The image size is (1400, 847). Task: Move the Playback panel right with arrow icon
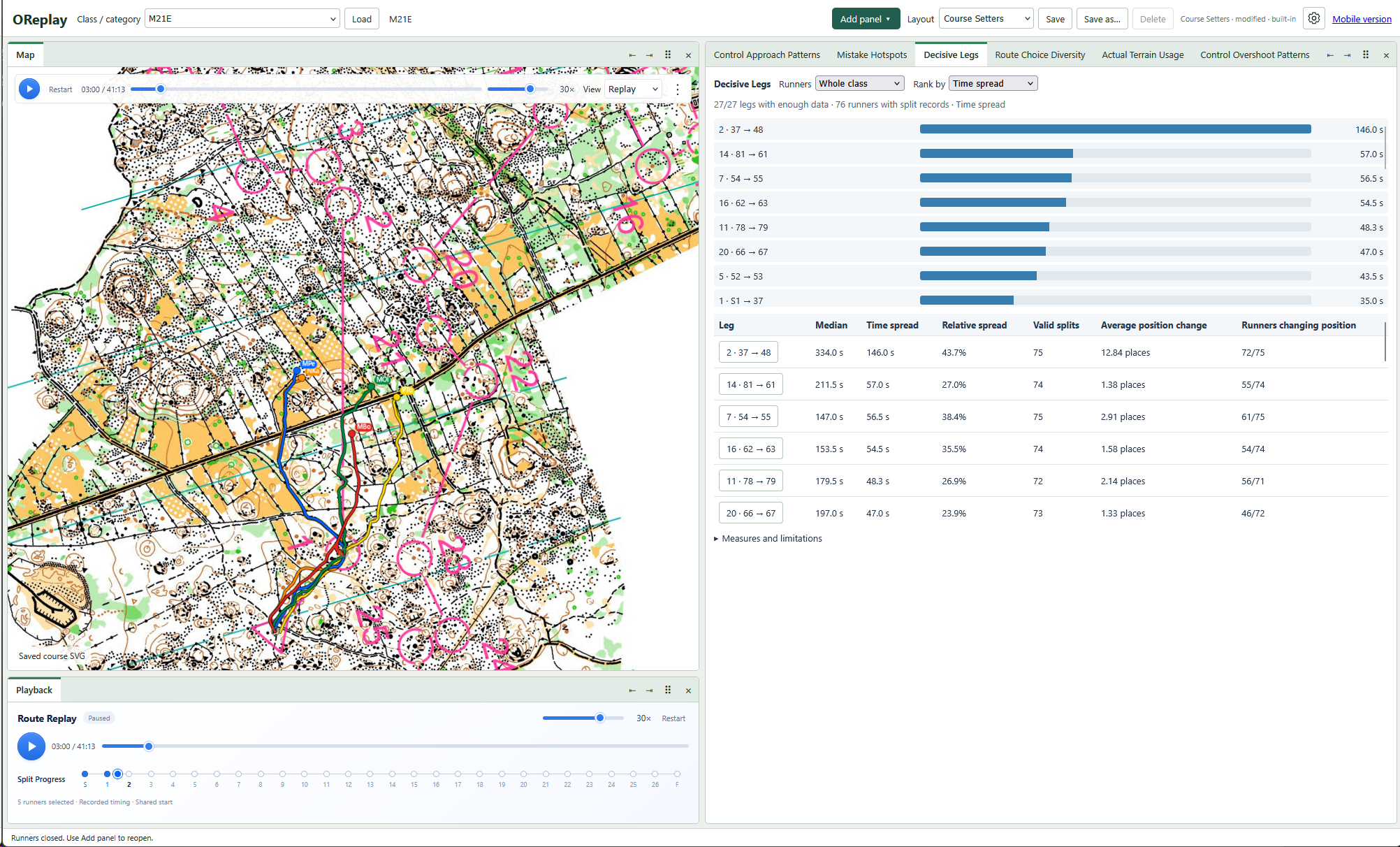650,690
